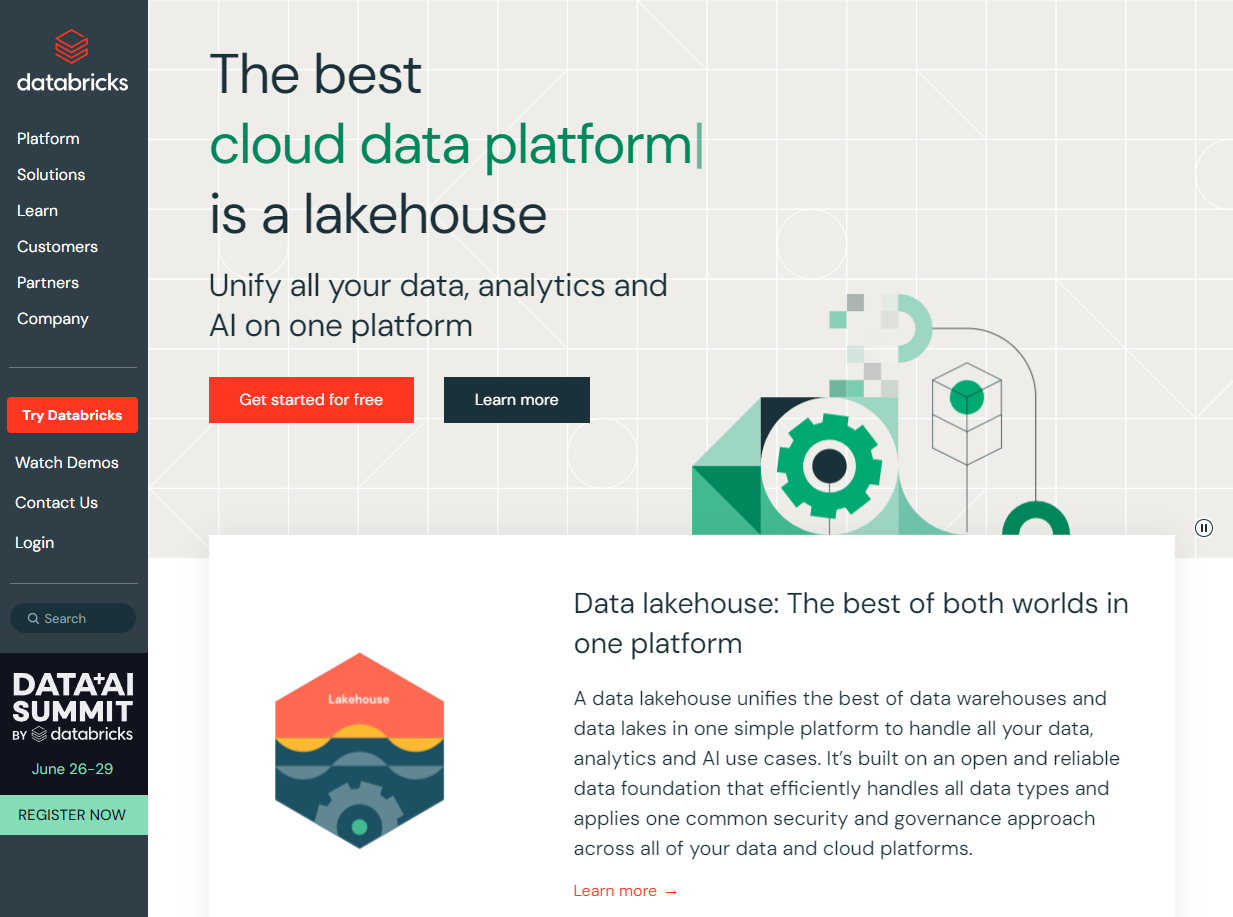Click the 'Unify all your data' subheading
This screenshot has height=917, width=1233.
[x=438, y=305]
